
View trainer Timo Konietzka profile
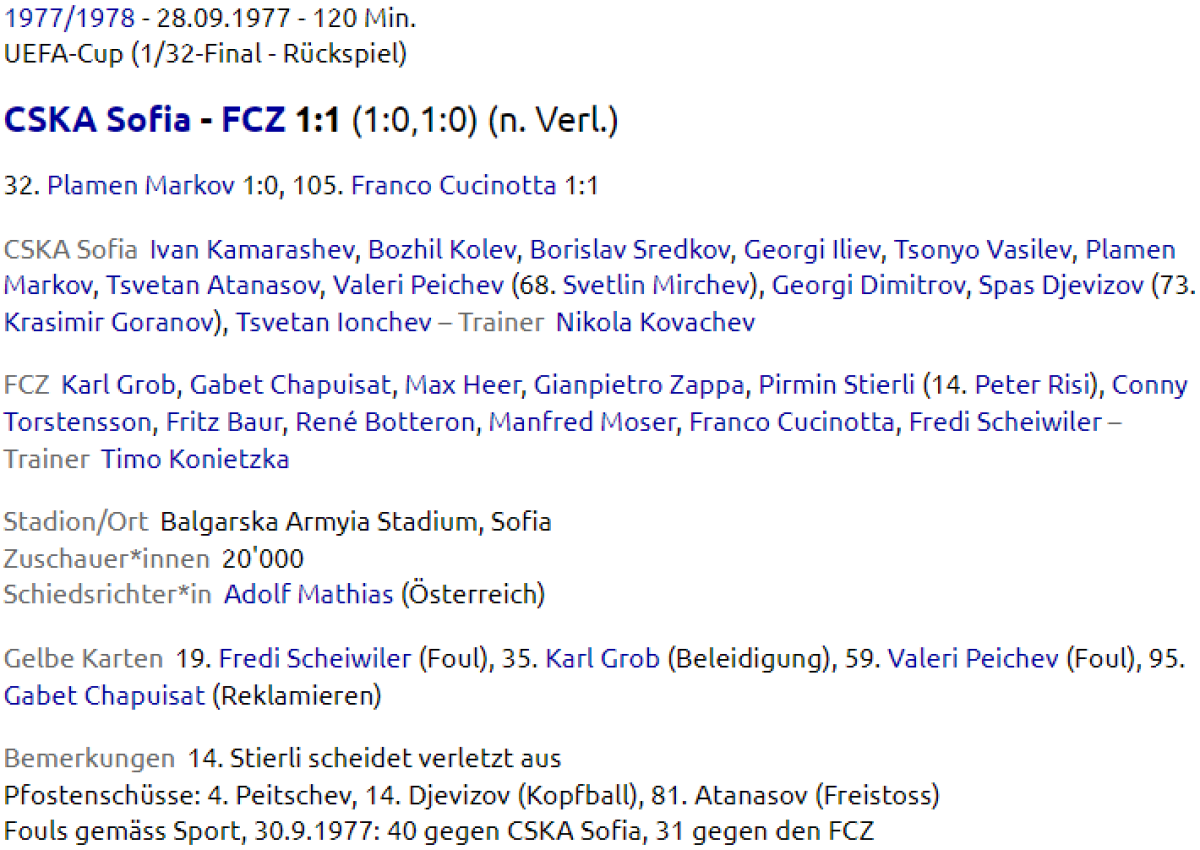[x=195, y=459]
